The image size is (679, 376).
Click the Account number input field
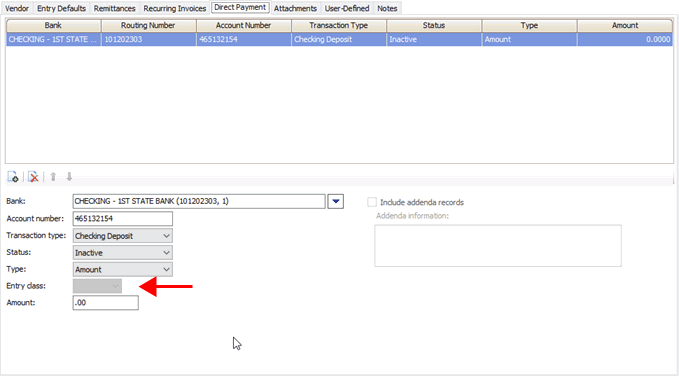(123, 219)
